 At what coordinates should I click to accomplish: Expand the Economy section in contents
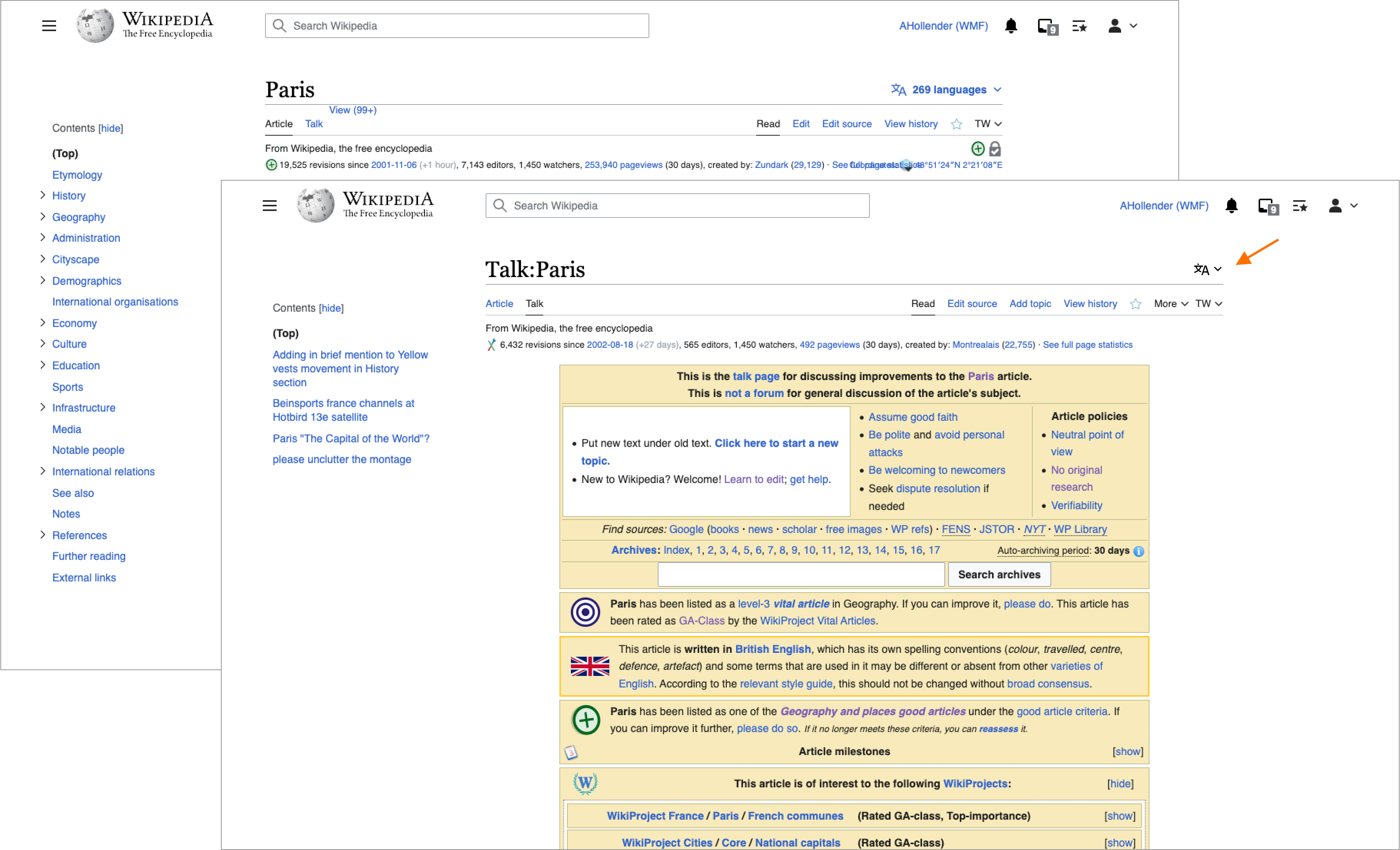click(x=43, y=323)
